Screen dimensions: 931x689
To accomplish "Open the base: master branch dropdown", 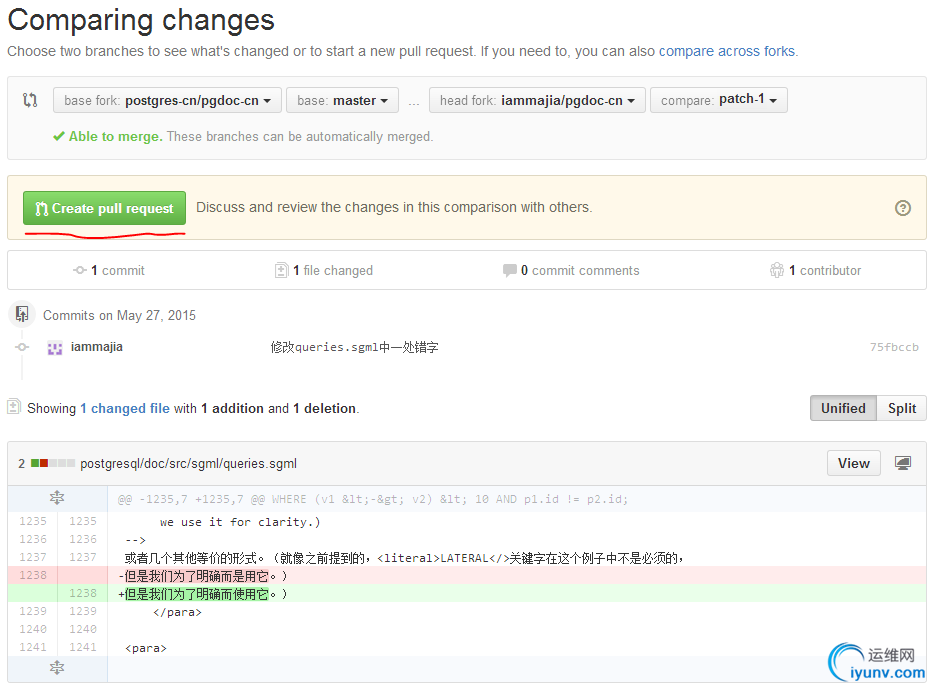I will tap(343, 100).
